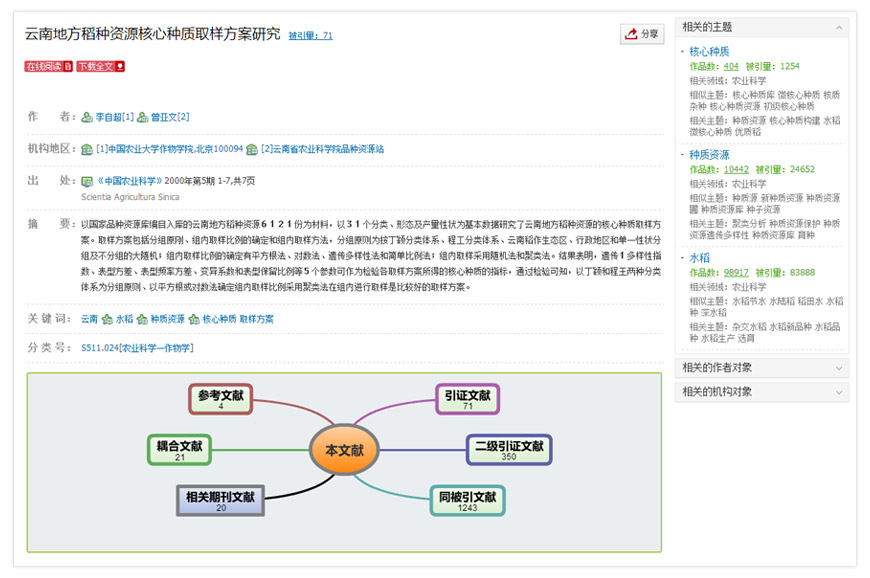Click the keyword icon before 核心种质

click(x=194, y=320)
